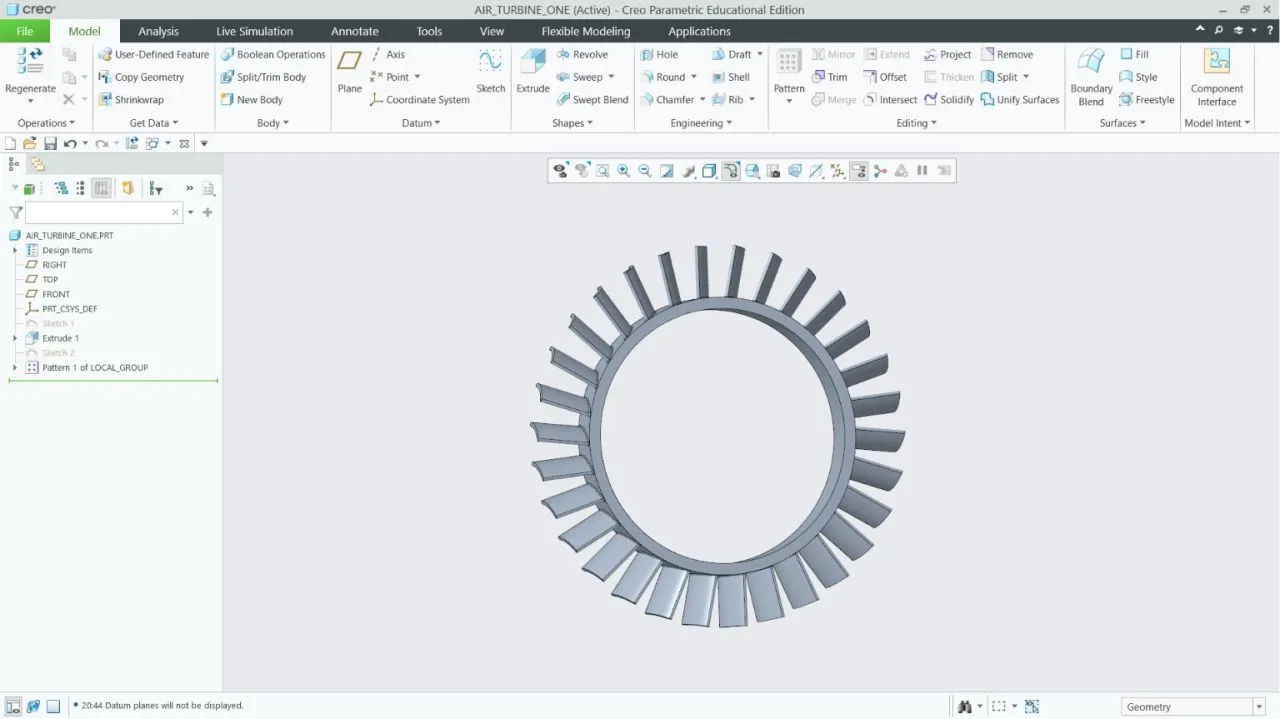The width and height of the screenshot is (1280, 719).
Task: Switch to the Flexible Modeling tab
Action: [586, 31]
